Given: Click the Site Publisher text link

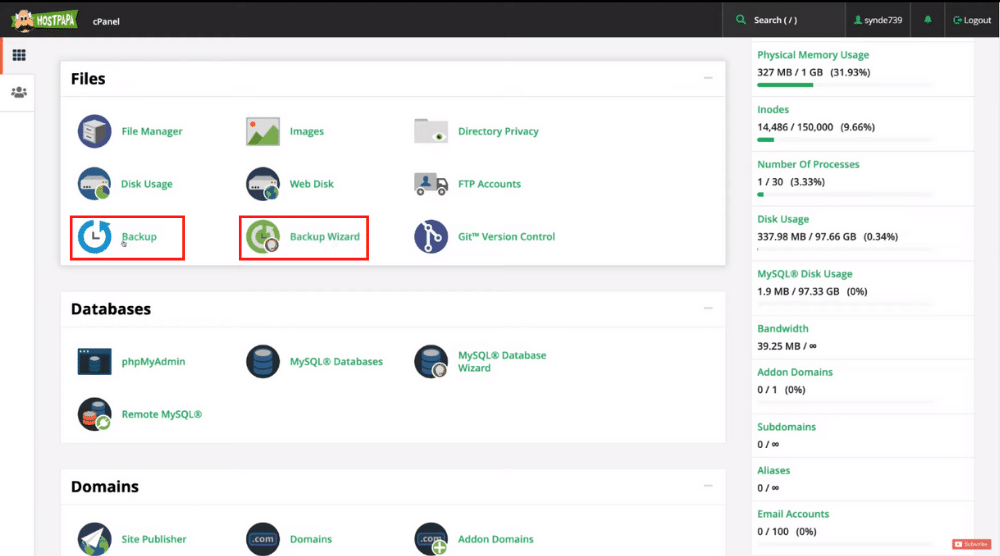Looking at the screenshot, I should coord(154,539).
